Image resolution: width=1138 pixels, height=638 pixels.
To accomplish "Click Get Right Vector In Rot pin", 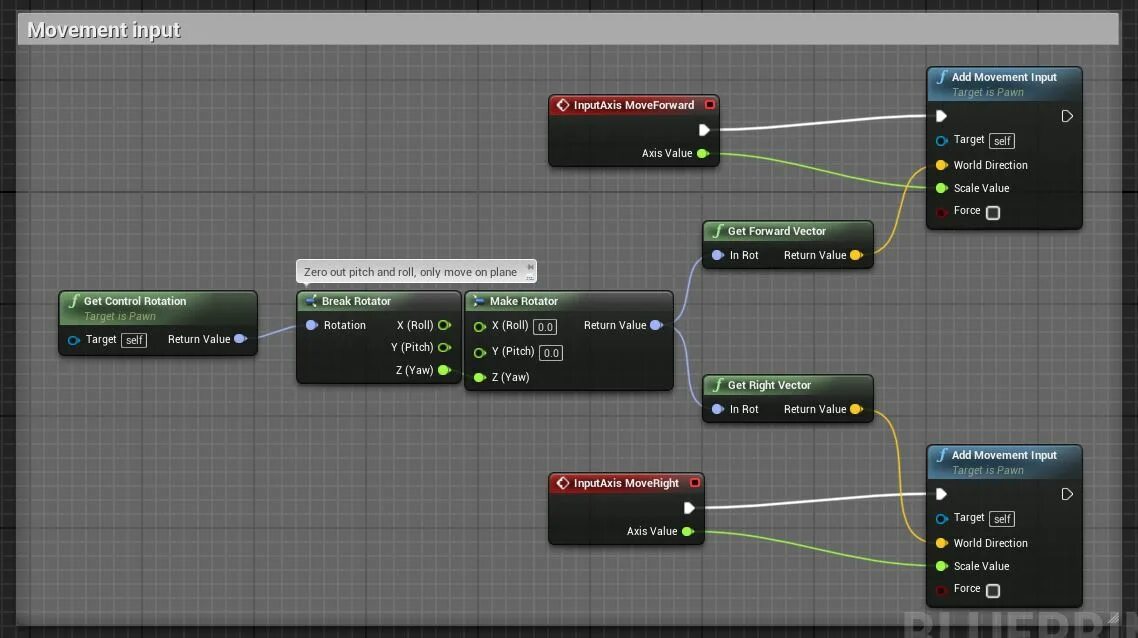I will point(718,409).
